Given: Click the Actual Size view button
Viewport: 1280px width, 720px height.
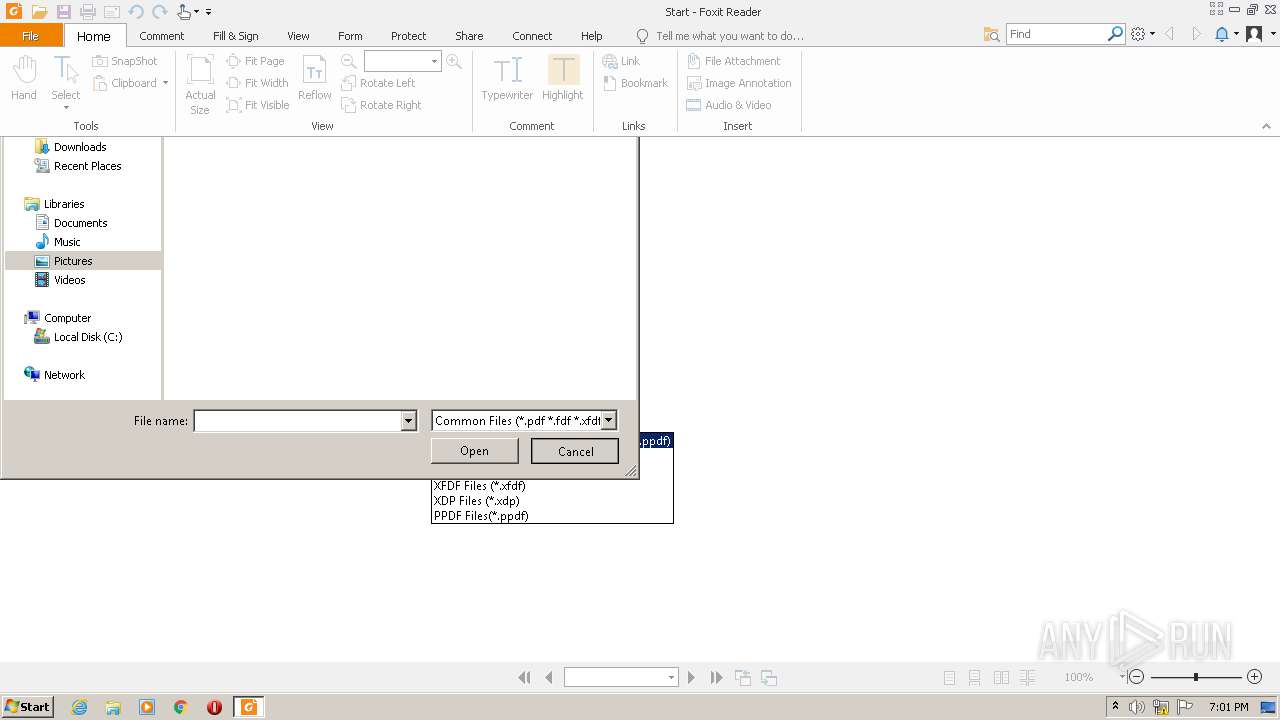Looking at the screenshot, I should click(200, 84).
